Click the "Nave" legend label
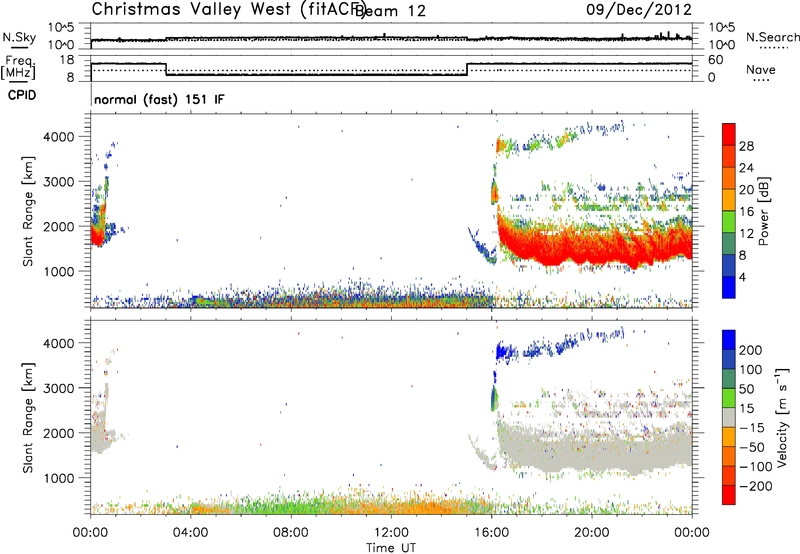The width and height of the screenshot is (800, 554). tap(761, 69)
